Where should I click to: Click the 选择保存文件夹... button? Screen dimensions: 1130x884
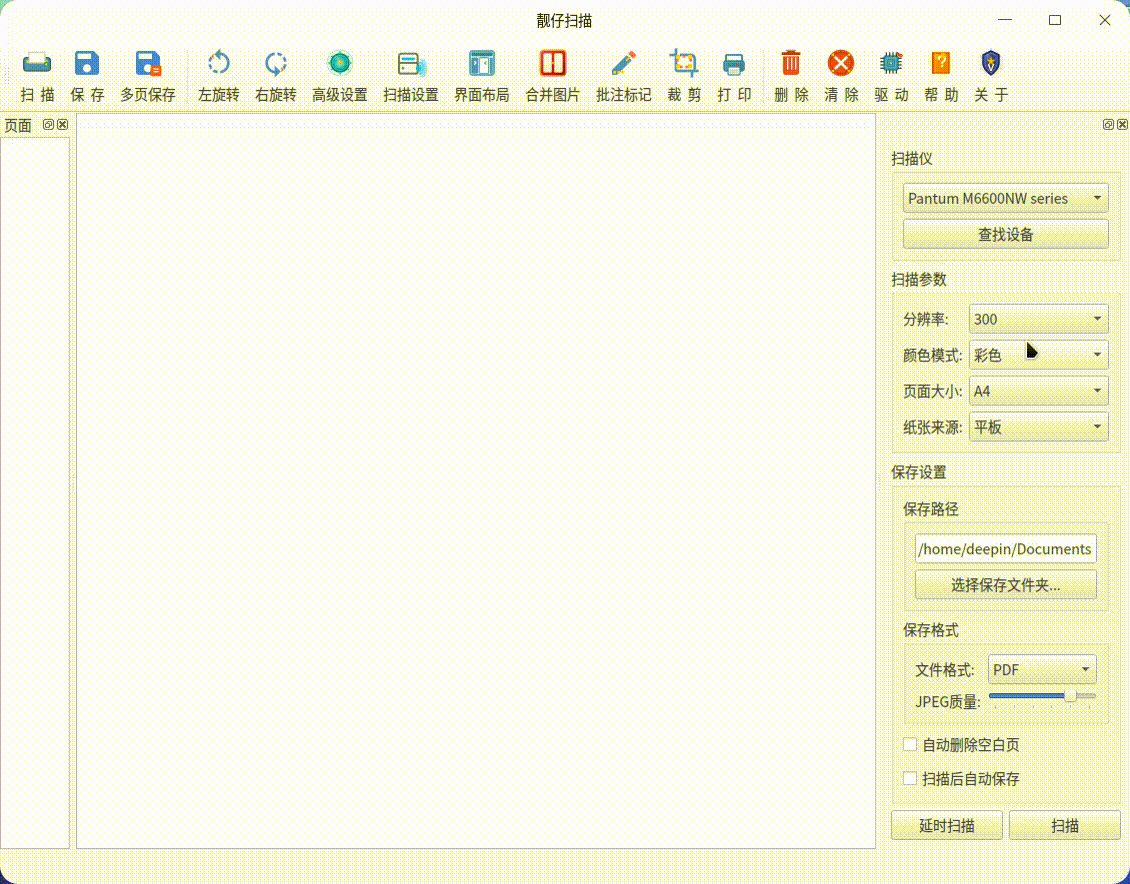coord(1005,585)
